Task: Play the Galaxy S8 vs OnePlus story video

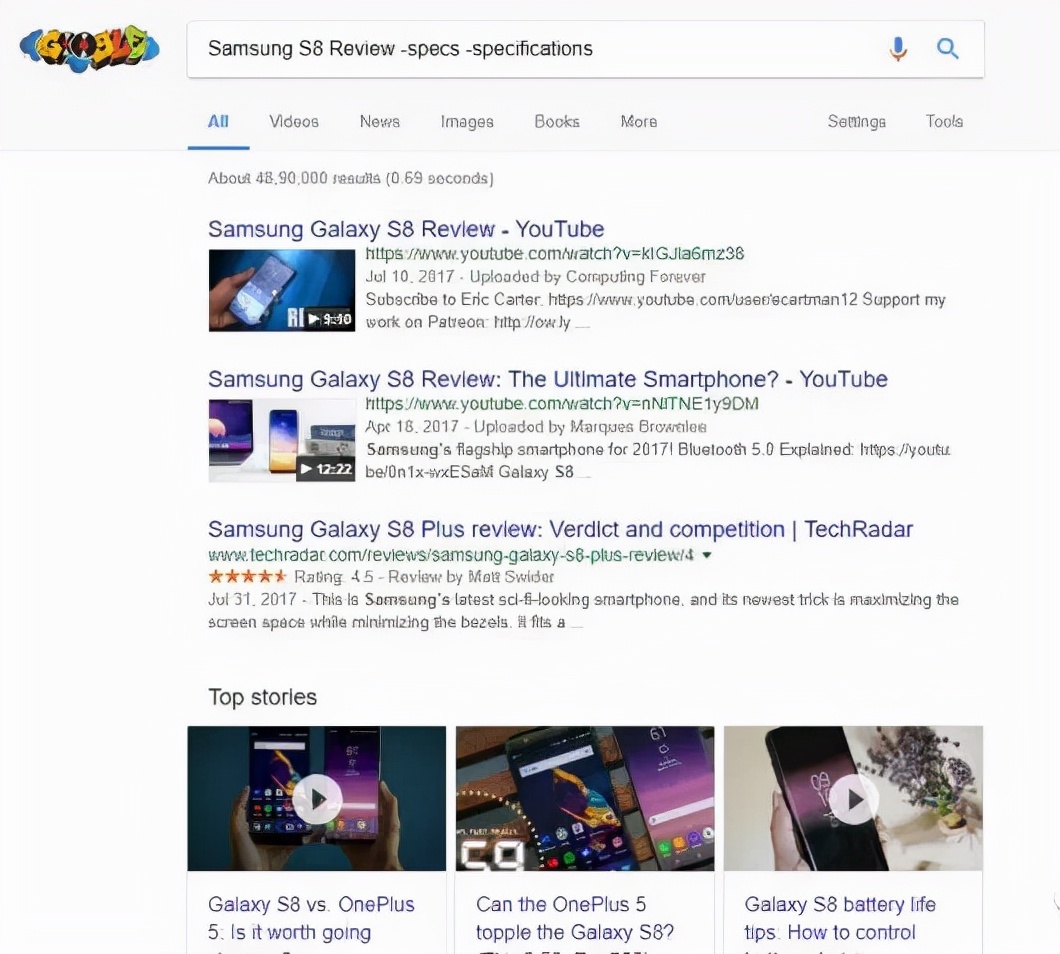Action: click(317, 798)
